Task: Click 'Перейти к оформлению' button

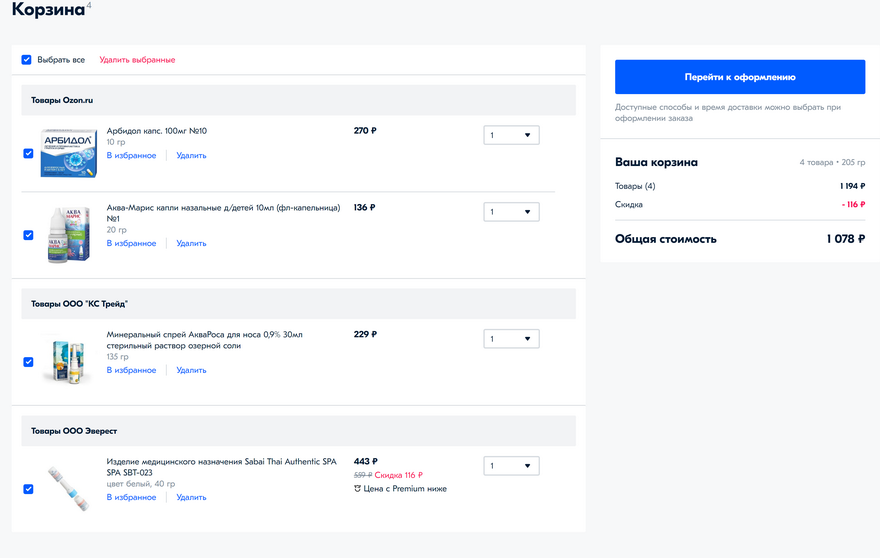Action: (x=740, y=77)
